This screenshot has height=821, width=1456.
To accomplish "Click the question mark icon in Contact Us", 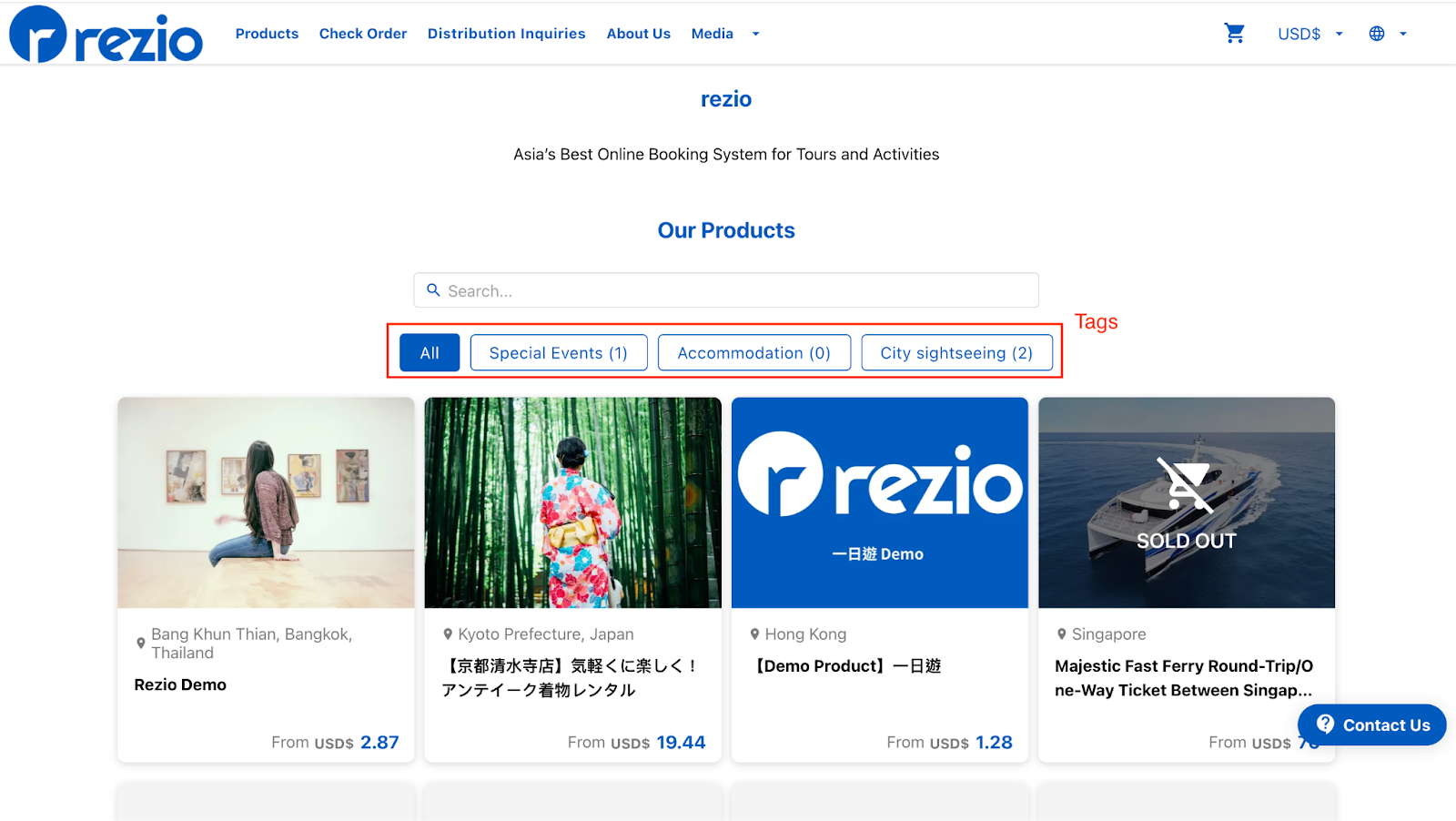I will [1325, 724].
